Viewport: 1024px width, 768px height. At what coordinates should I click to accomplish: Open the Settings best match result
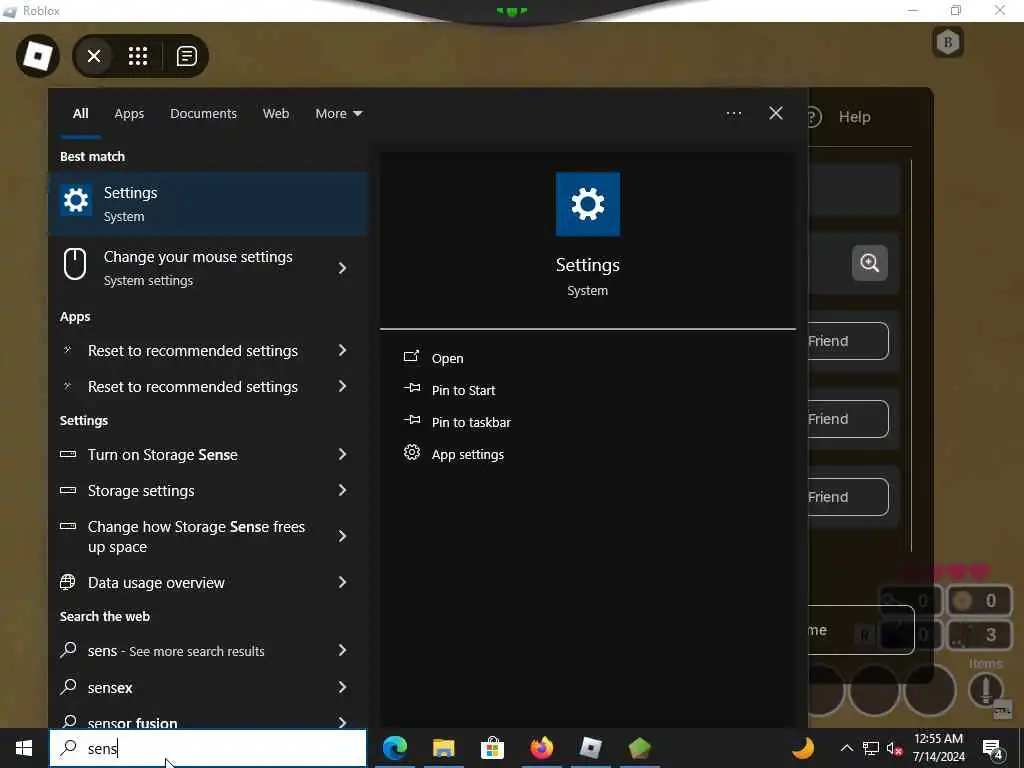[x=208, y=204]
